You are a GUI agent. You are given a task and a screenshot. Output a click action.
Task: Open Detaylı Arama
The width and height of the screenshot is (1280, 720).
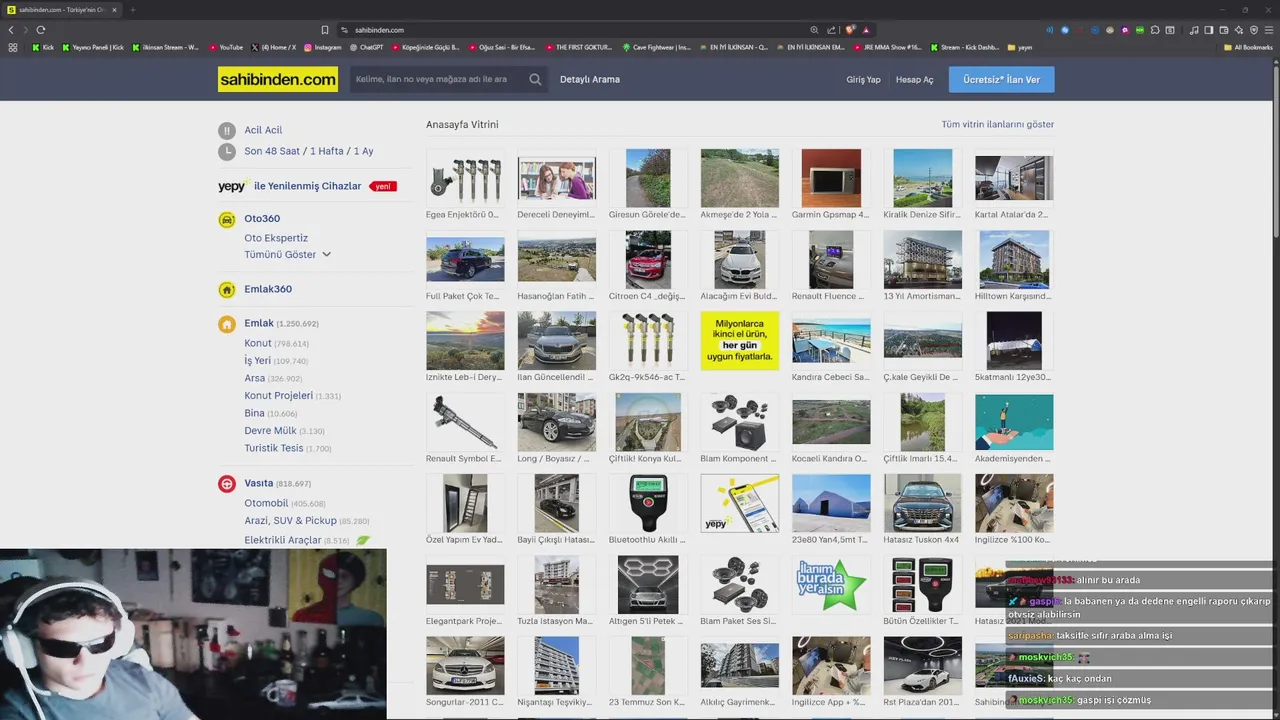click(590, 79)
